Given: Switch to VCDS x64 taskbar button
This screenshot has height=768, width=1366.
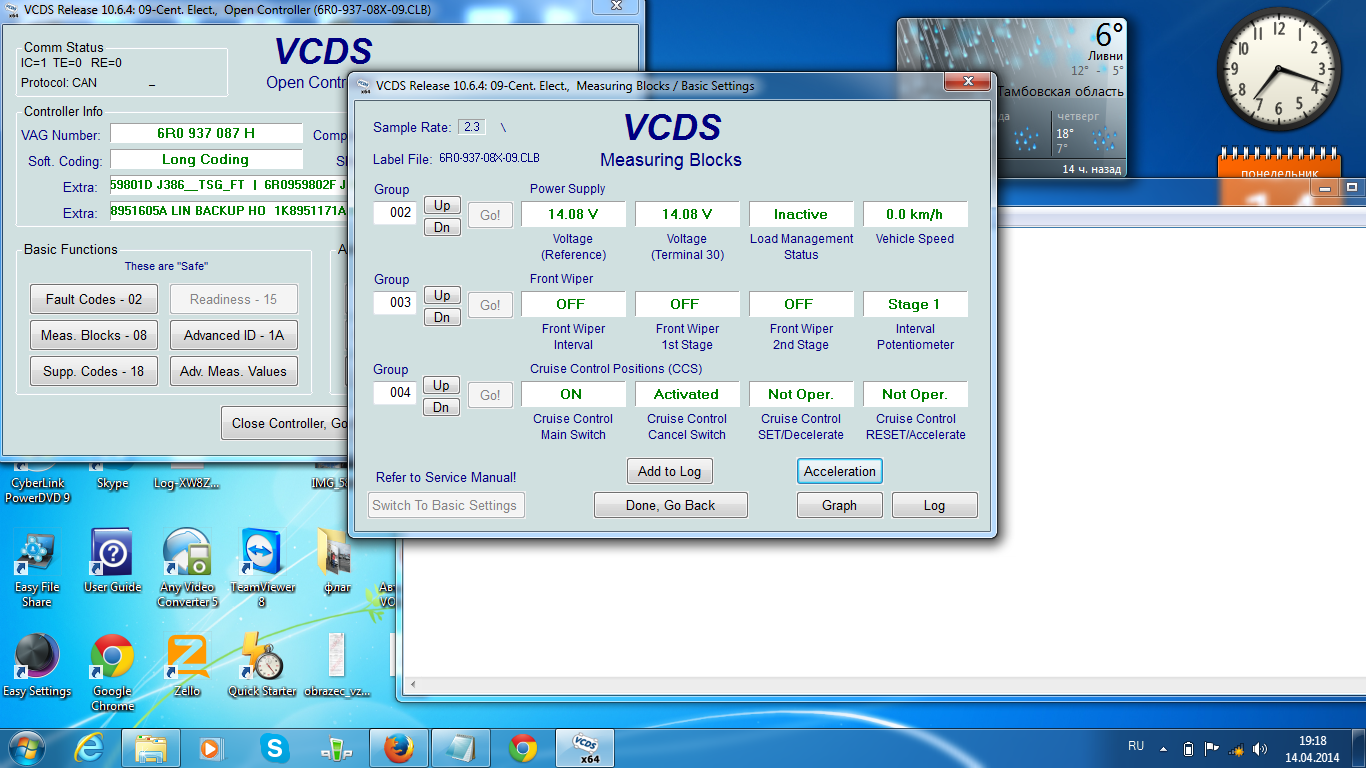Looking at the screenshot, I should [x=584, y=748].
